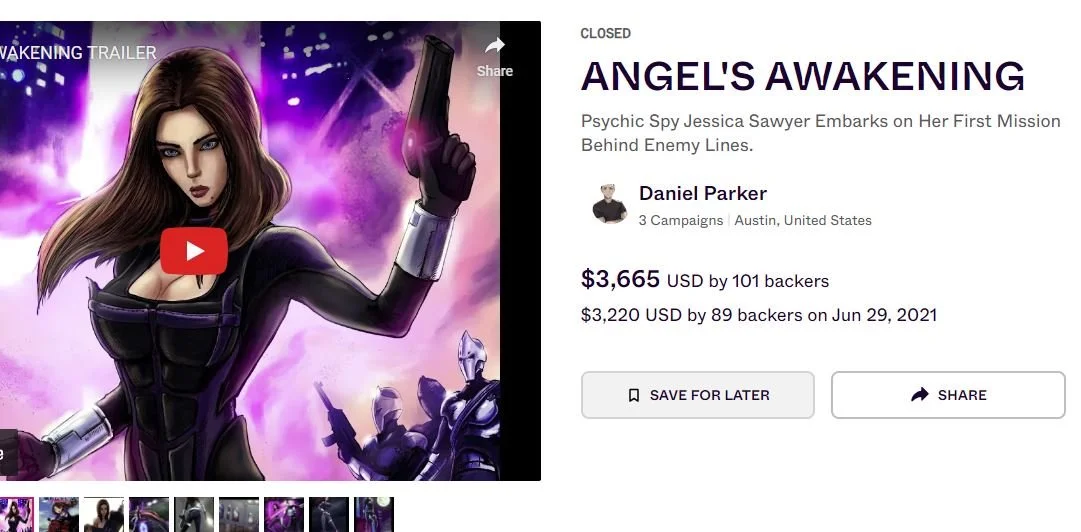Select the sixth gray hallway thumbnail
This screenshot has width=1081, height=532.
click(239, 515)
